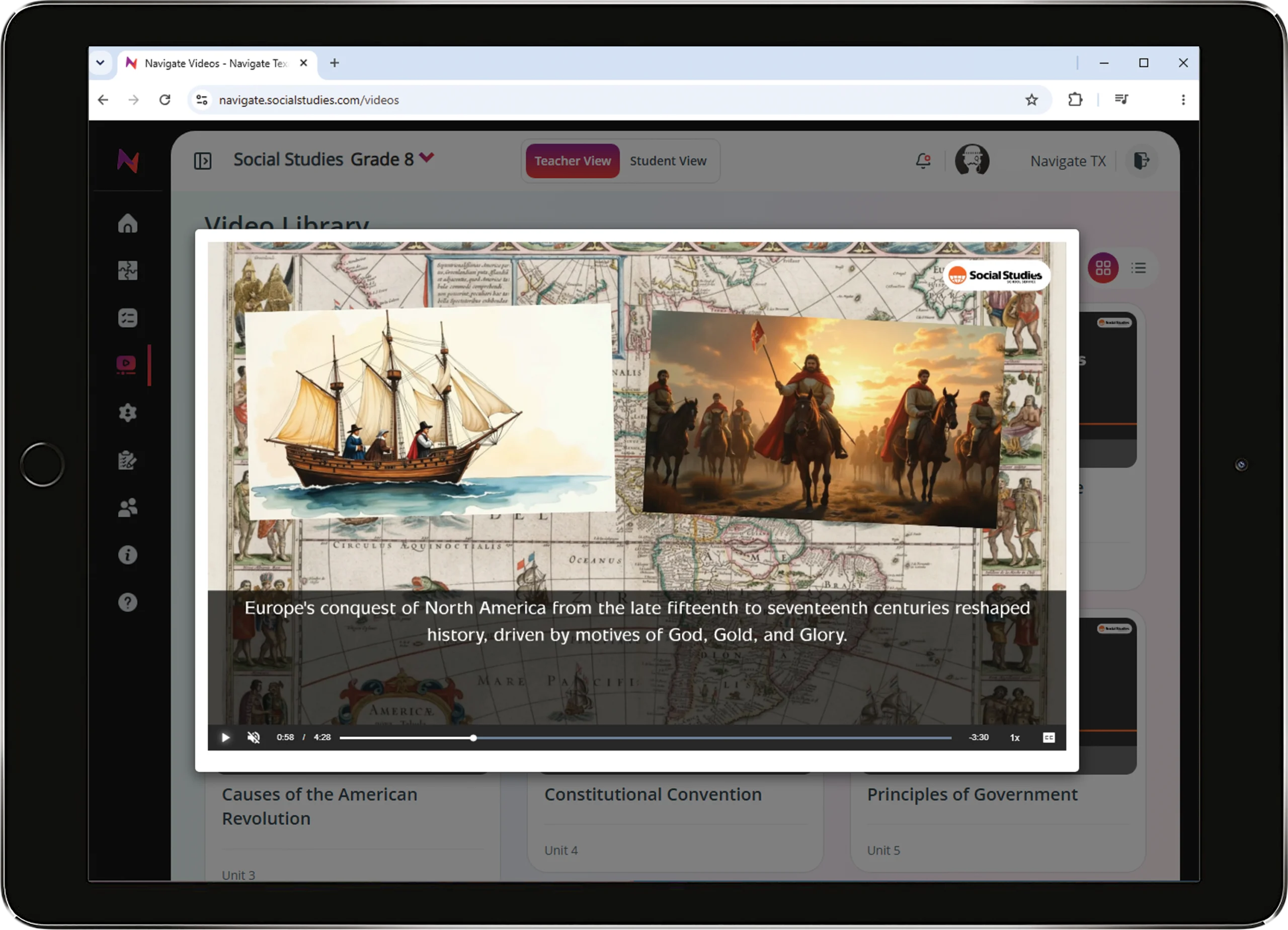
Task: Go forward in the browser
Action: (x=133, y=100)
